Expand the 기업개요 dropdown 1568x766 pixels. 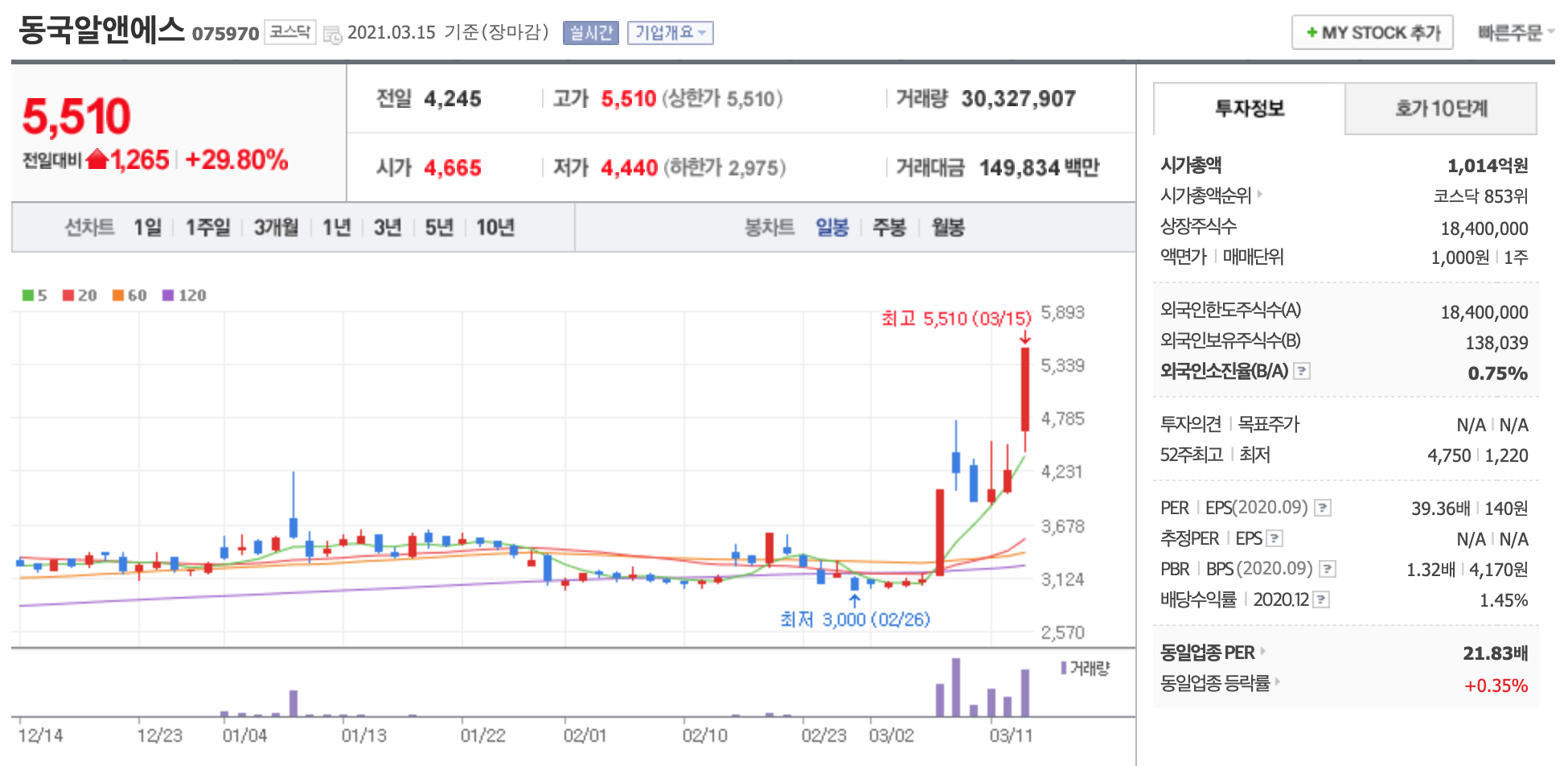[x=670, y=33]
